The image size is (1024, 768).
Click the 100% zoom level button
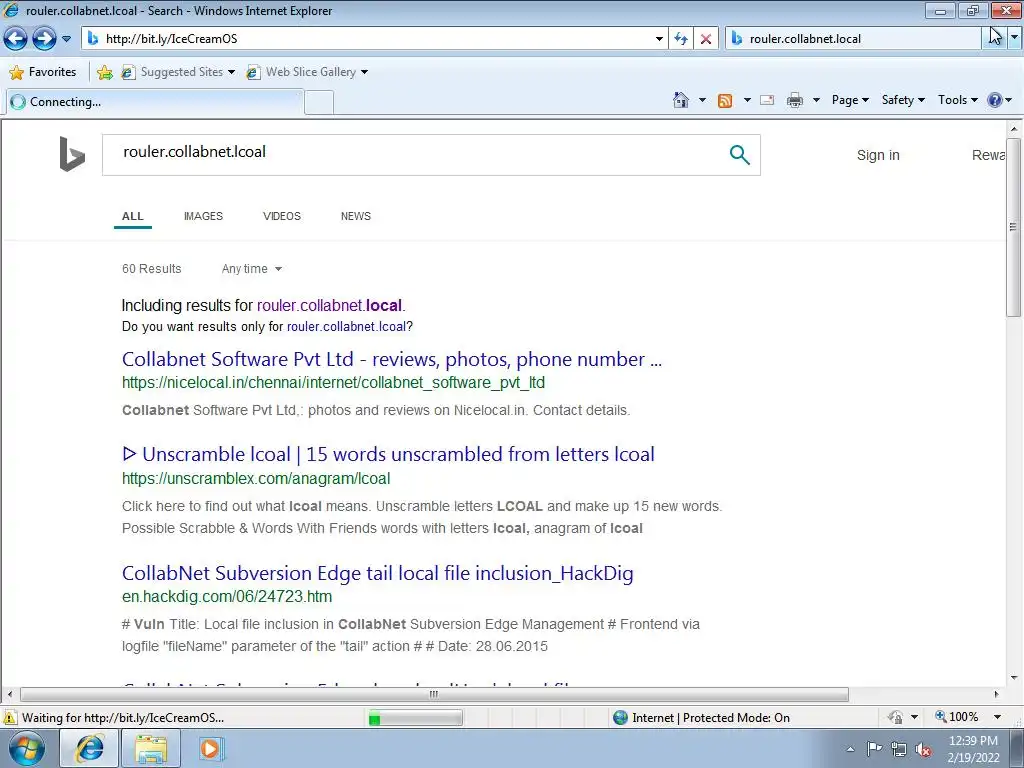957,717
